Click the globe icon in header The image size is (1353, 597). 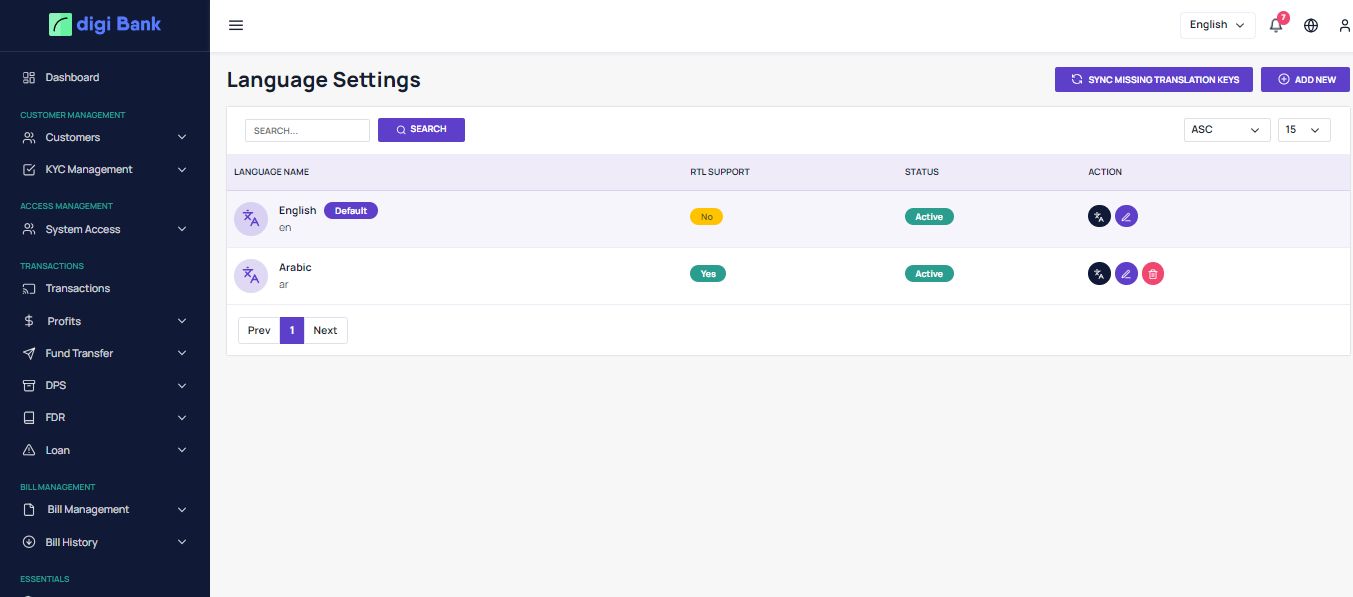click(x=1311, y=25)
